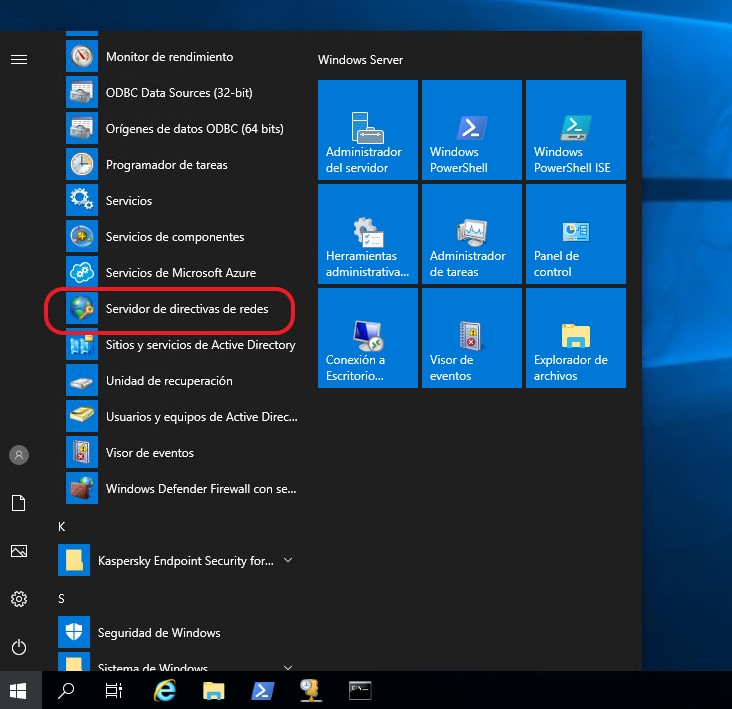Open Pictures from Start sidebar
This screenshot has height=709, width=732.
tap(19, 551)
